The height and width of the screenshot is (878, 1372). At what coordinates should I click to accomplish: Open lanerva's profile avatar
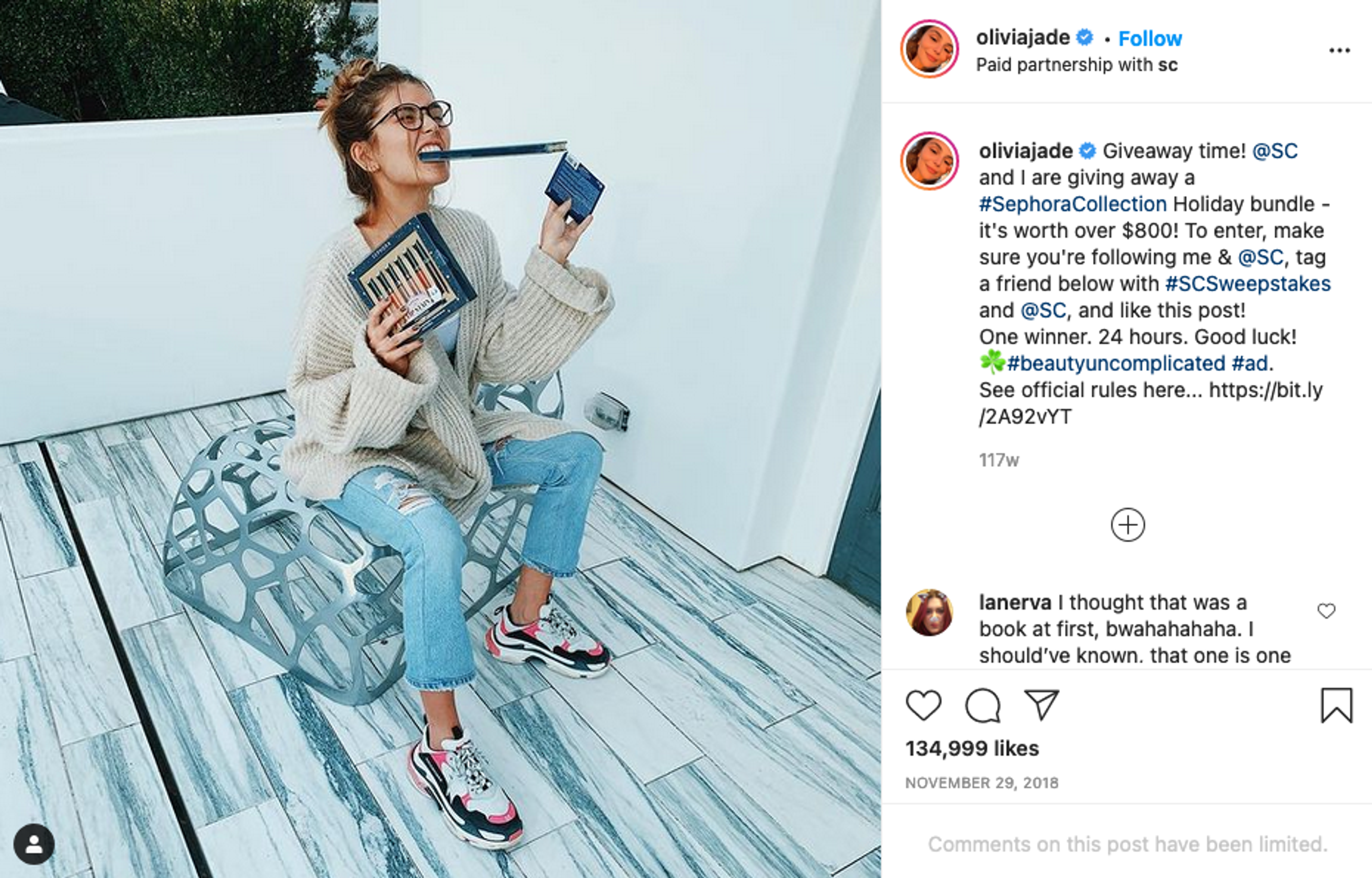(x=929, y=612)
